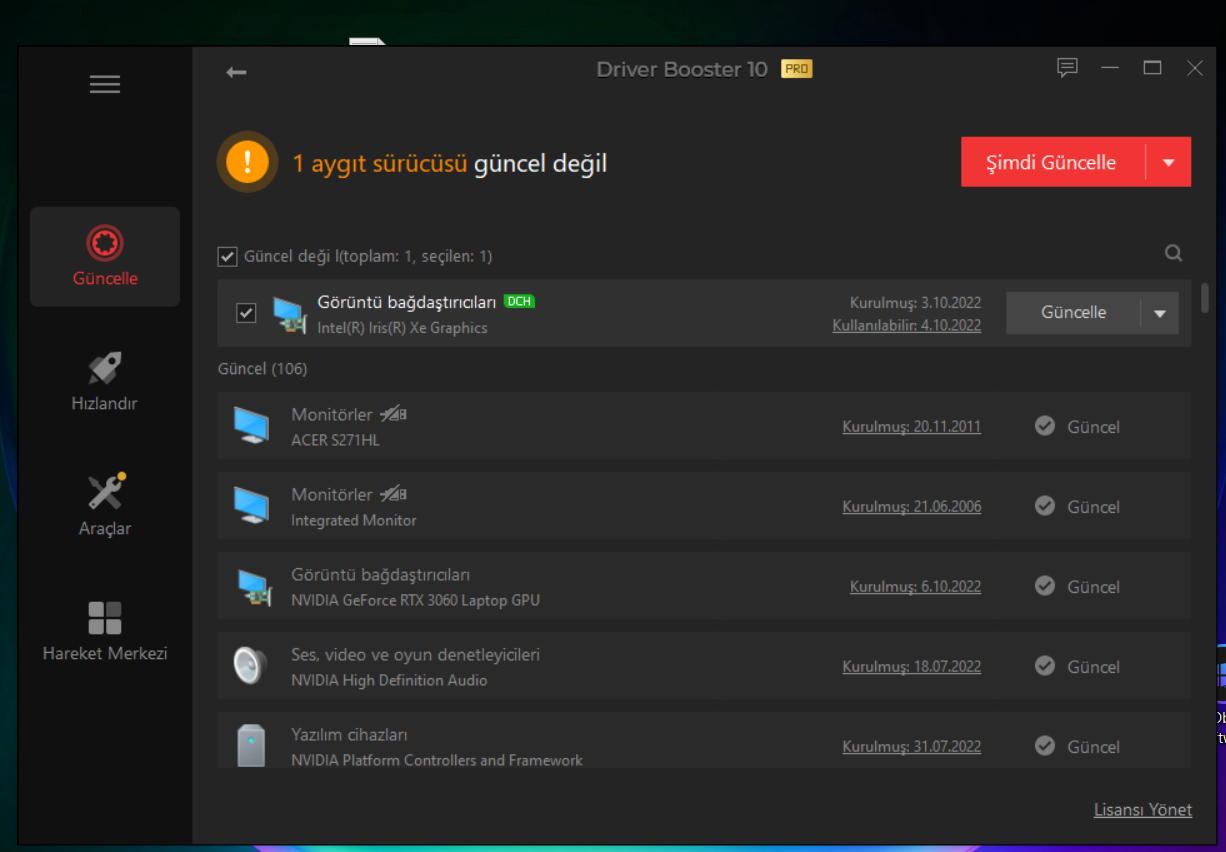Open Kurulmuş: 6.10.2022 link

tap(916, 587)
